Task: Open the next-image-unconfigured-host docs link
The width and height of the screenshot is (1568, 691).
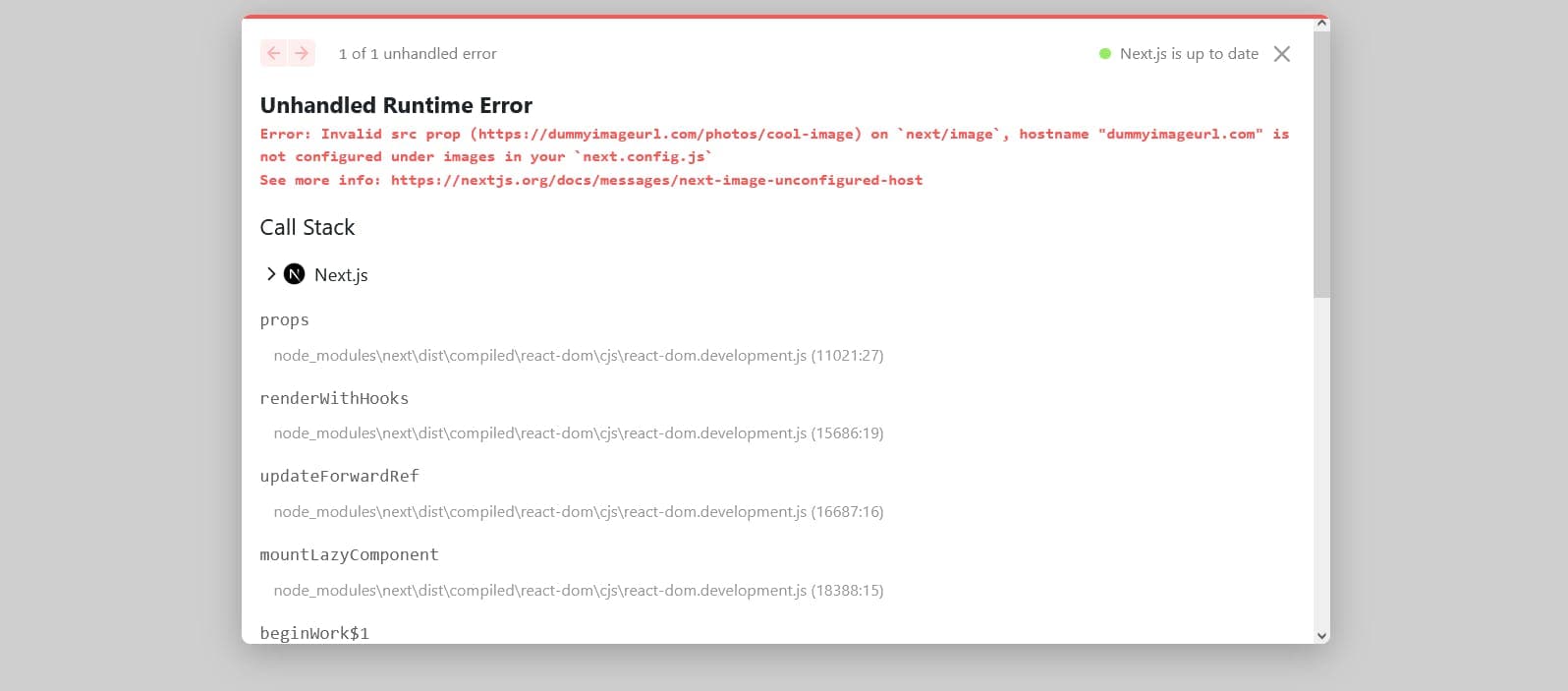Action: click(x=656, y=180)
